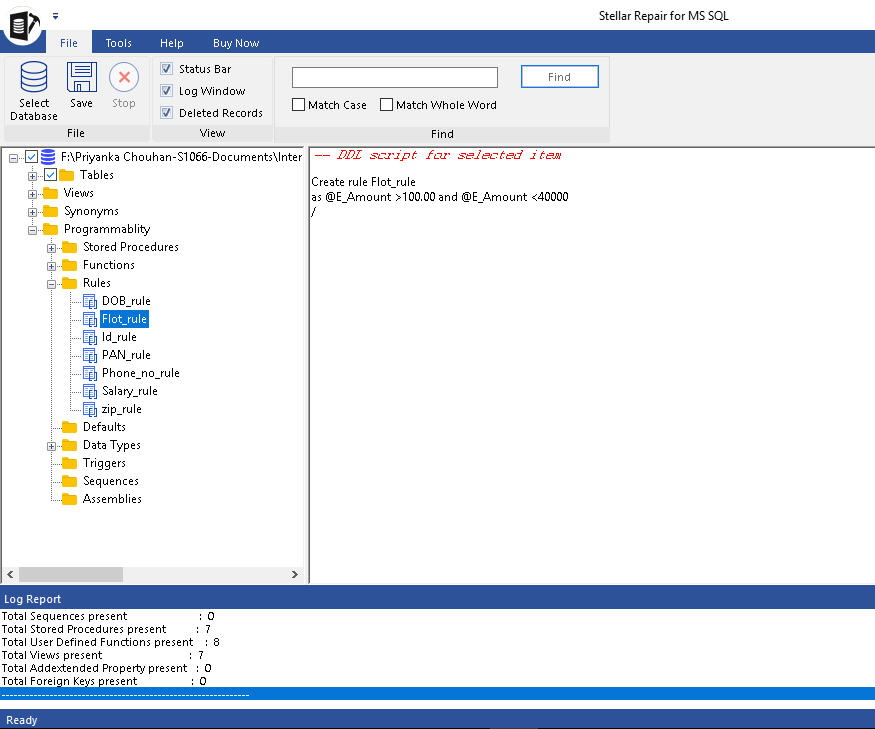Image resolution: width=875 pixels, height=729 pixels.
Task: Click the Synonyms folder icon
Action: (x=50, y=211)
